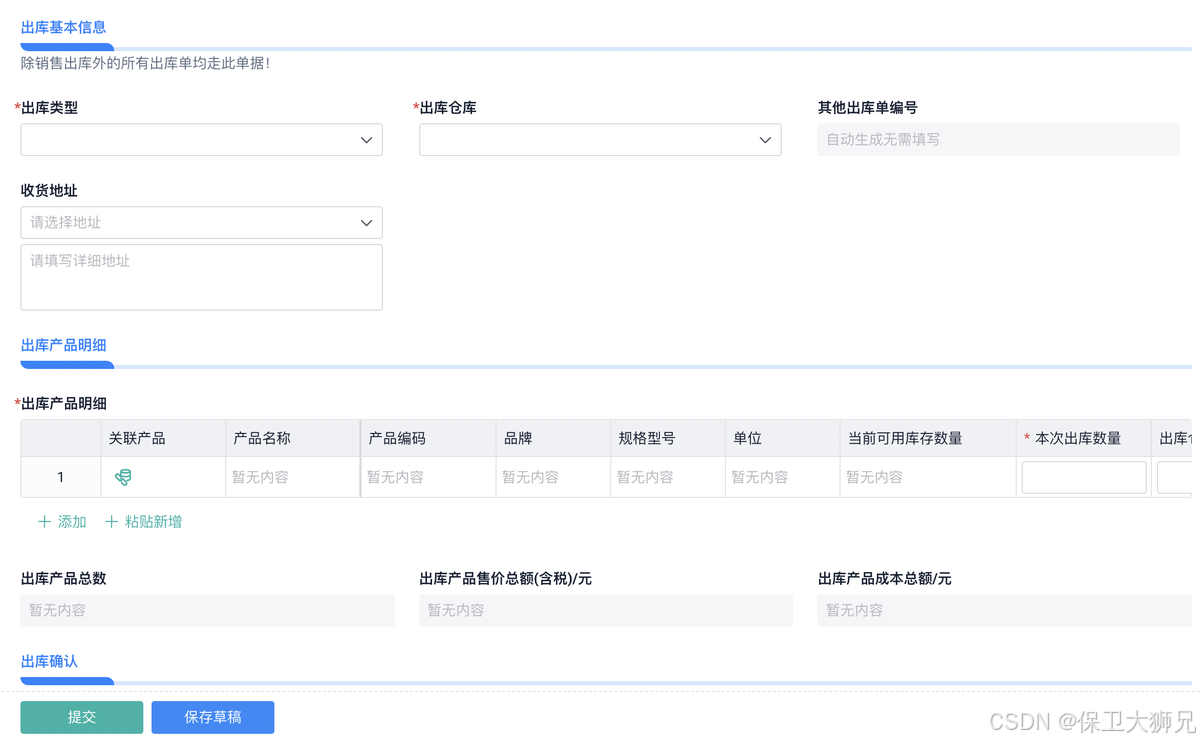Click the 暂无内容 cell under 产品名称
1200x741 pixels.
[293, 478]
